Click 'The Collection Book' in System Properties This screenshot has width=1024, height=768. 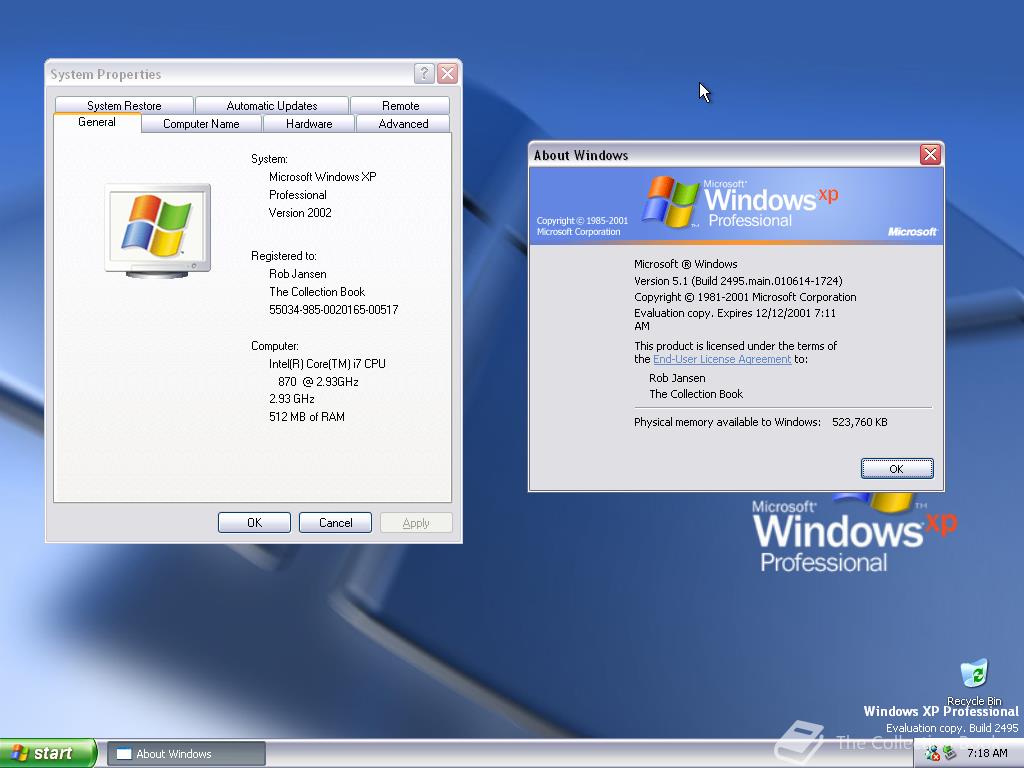coord(317,292)
